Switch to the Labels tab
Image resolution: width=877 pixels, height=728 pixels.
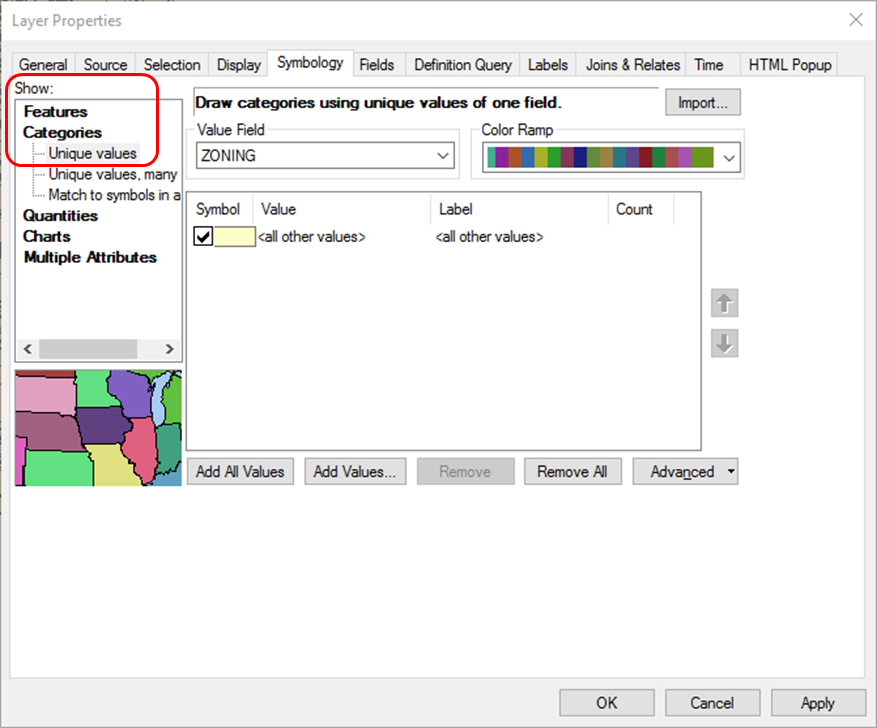point(547,65)
